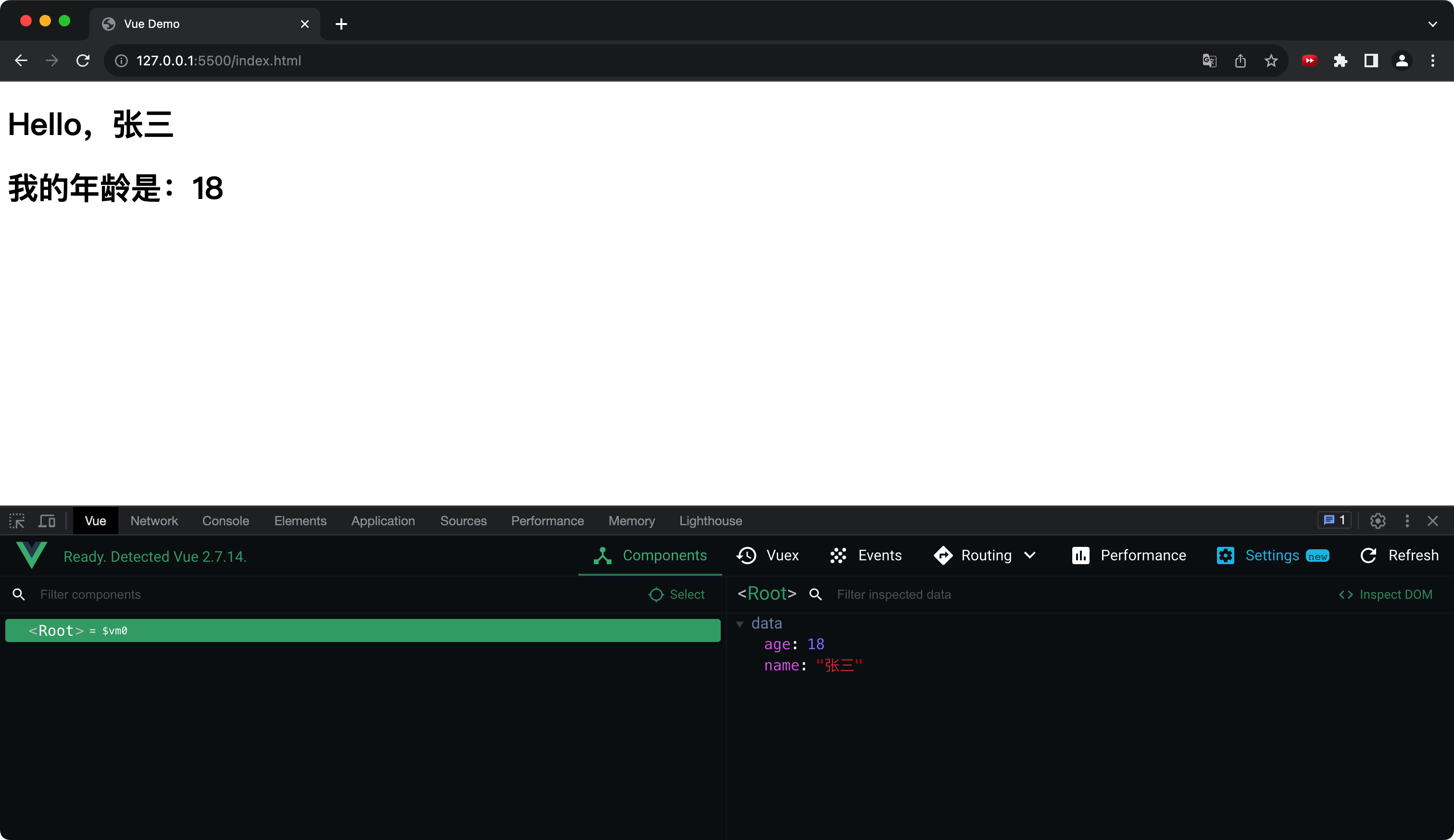
Task: Open the Events panel
Action: tap(865, 555)
